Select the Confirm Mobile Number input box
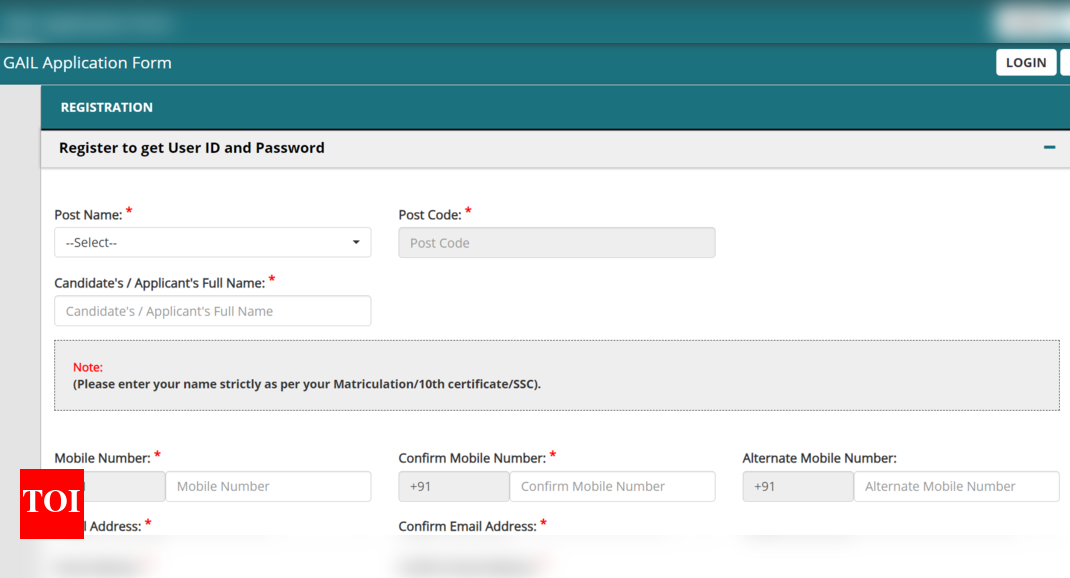Image resolution: width=1070 pixels, height=578 pixels. (x=612, y=486)
